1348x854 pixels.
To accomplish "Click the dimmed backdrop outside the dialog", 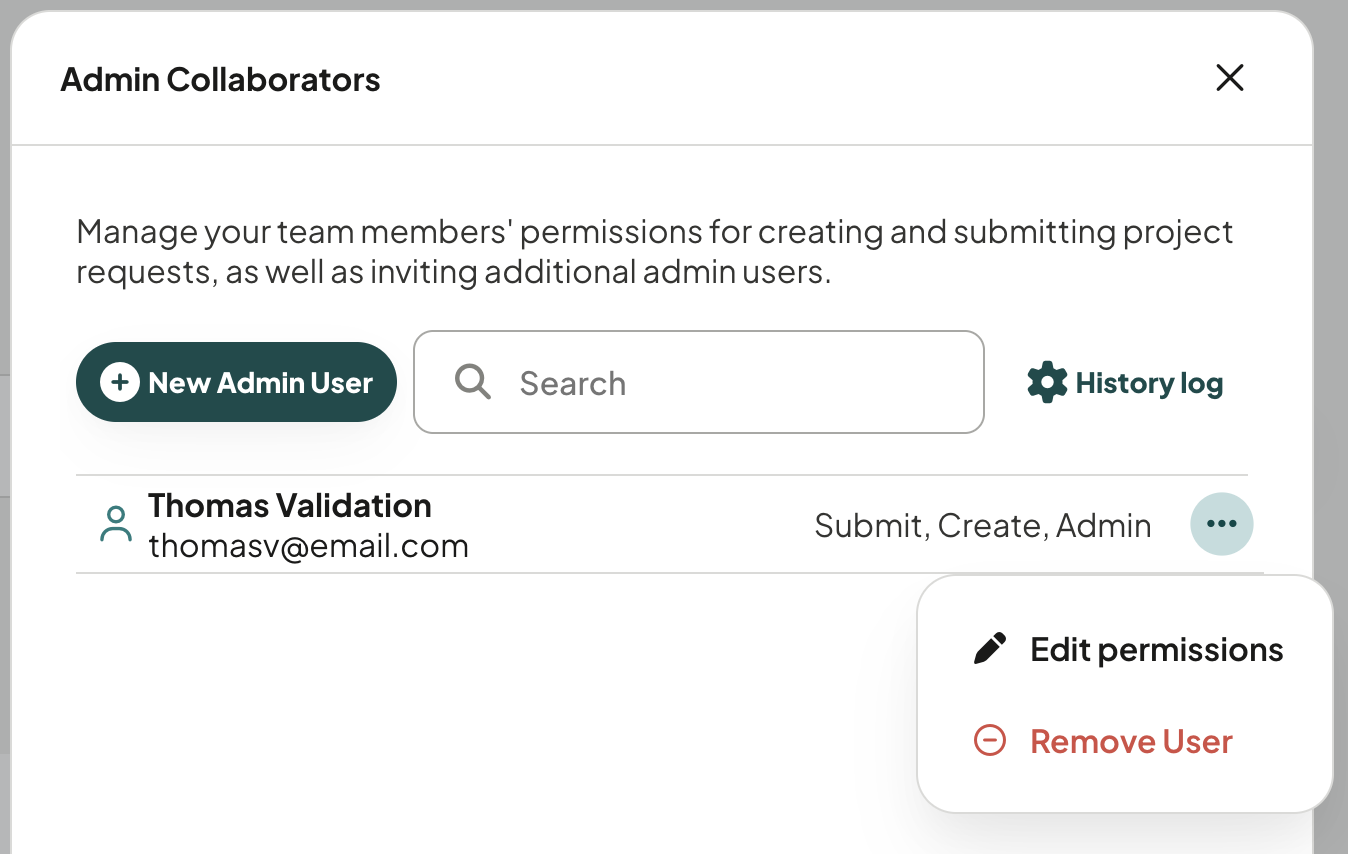I will (1330, 300).
